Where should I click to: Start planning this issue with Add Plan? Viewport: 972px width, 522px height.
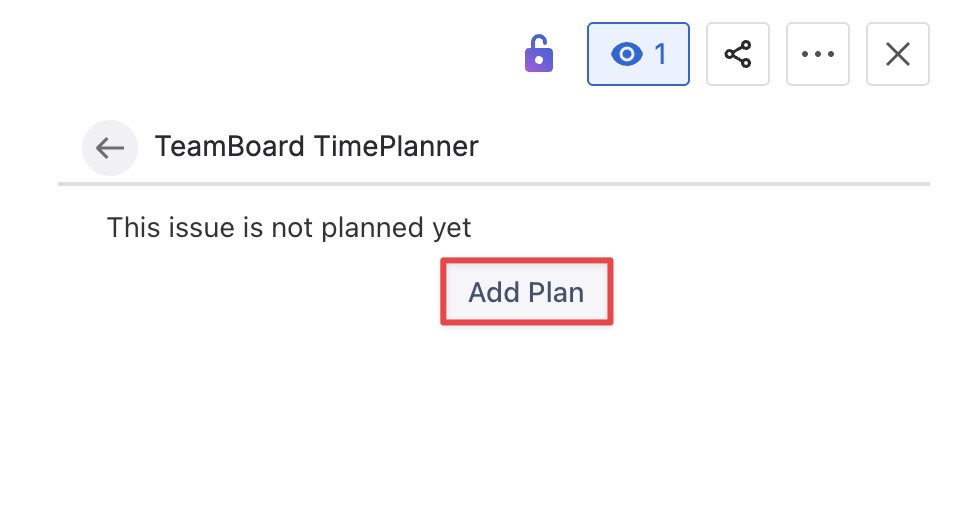[526, 292]
